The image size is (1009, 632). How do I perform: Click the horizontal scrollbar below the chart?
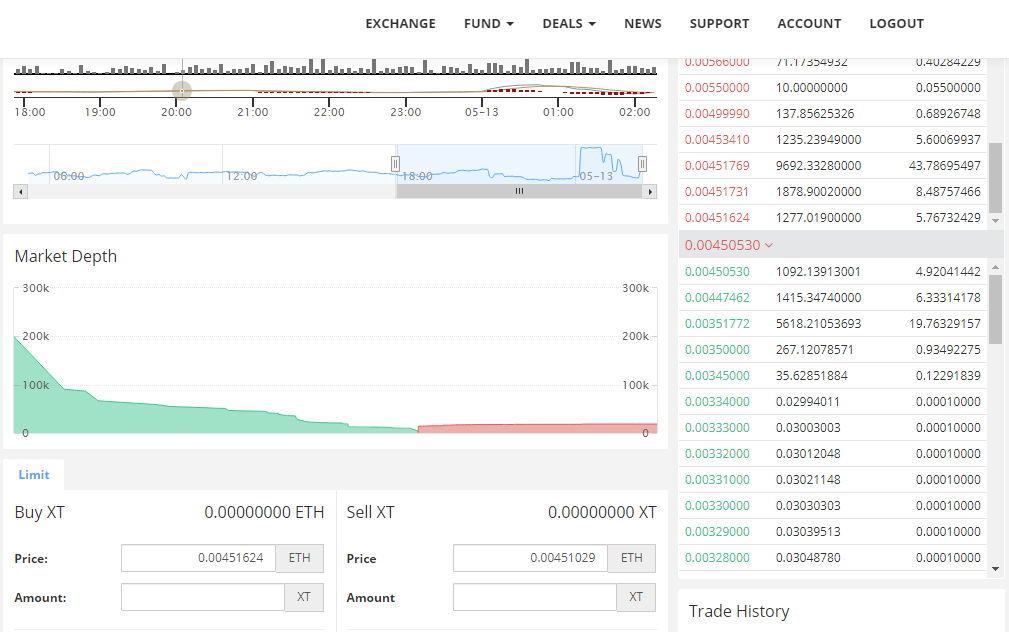coord(519,190)
